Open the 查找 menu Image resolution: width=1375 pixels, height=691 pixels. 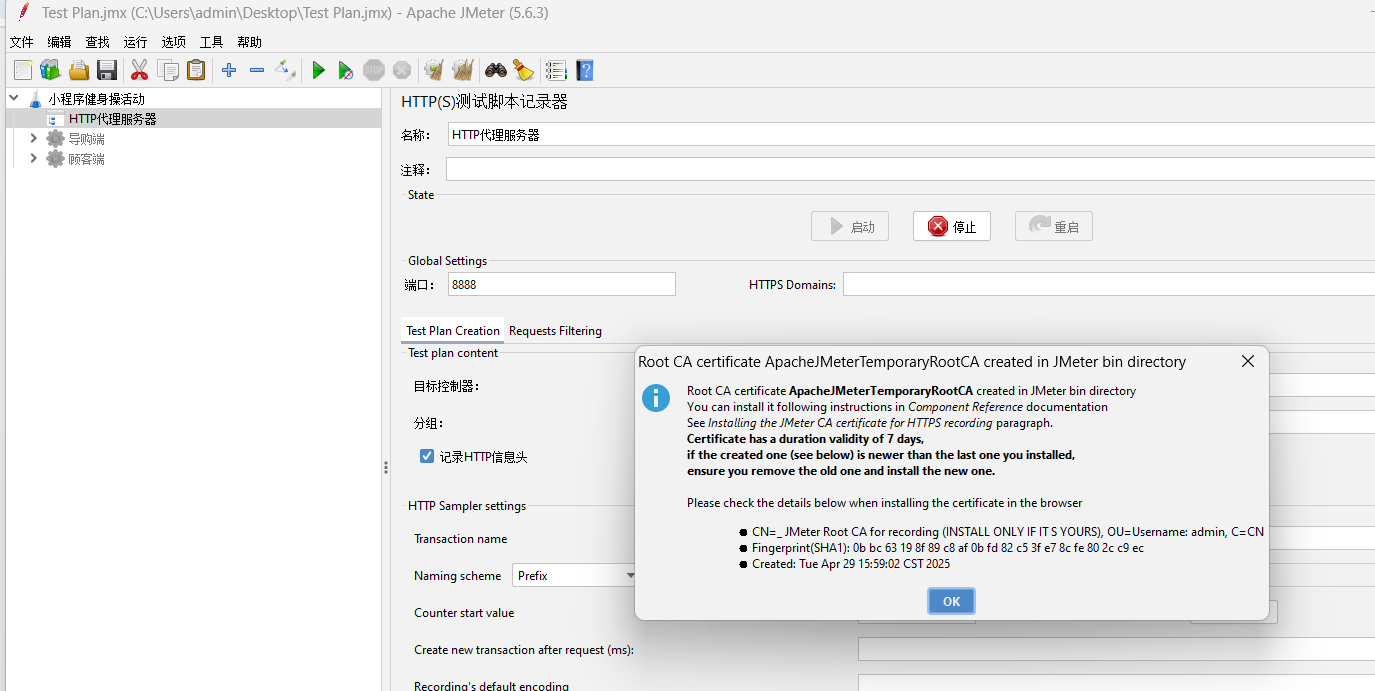pyautogui.click(x=97, y=42)
